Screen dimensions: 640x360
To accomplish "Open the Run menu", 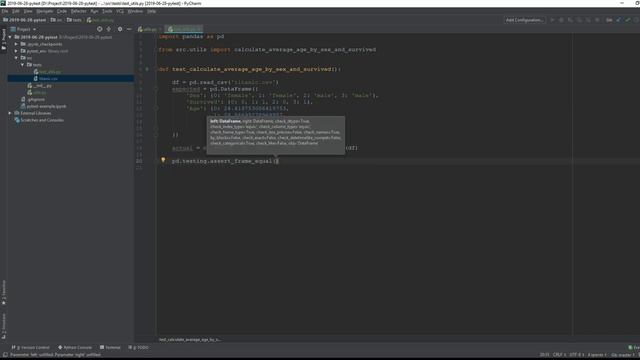I will pos(94,11).
